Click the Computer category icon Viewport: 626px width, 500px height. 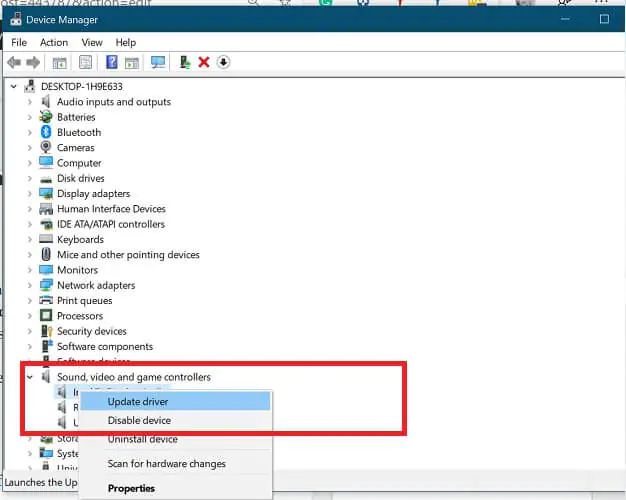pyautogui.click(x=46, y=163)
